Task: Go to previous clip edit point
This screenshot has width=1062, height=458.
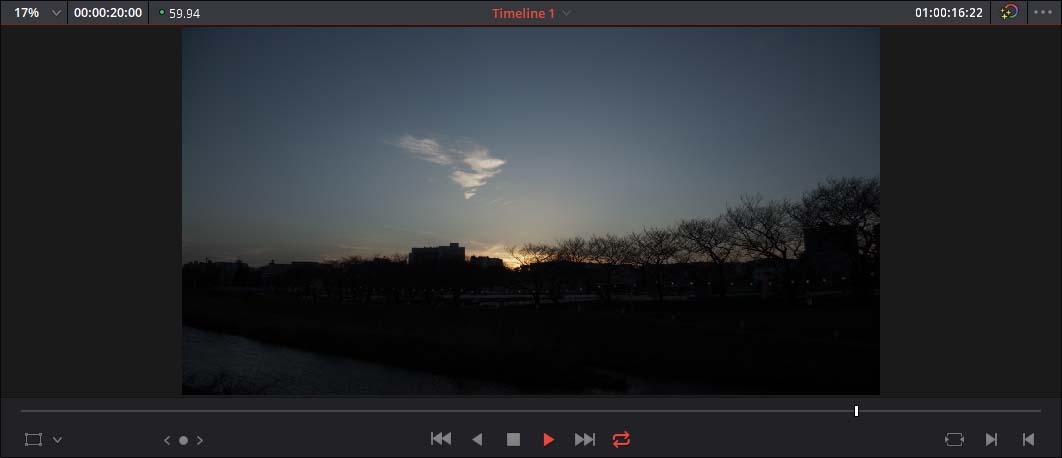Action: click(x=1028, y=440)
